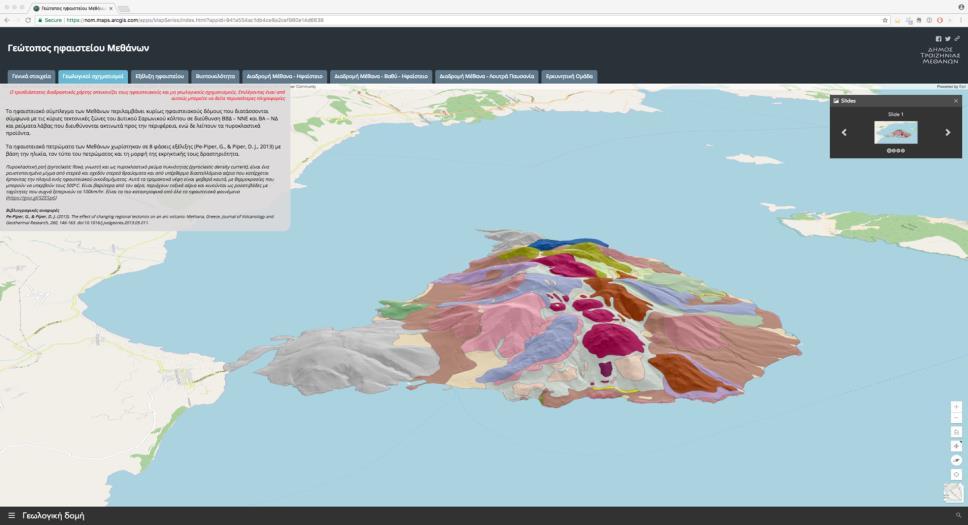Viewport: 968px width, 525px height.
Task: Click the gray limestone peninsula area
Action: (346, 361)
